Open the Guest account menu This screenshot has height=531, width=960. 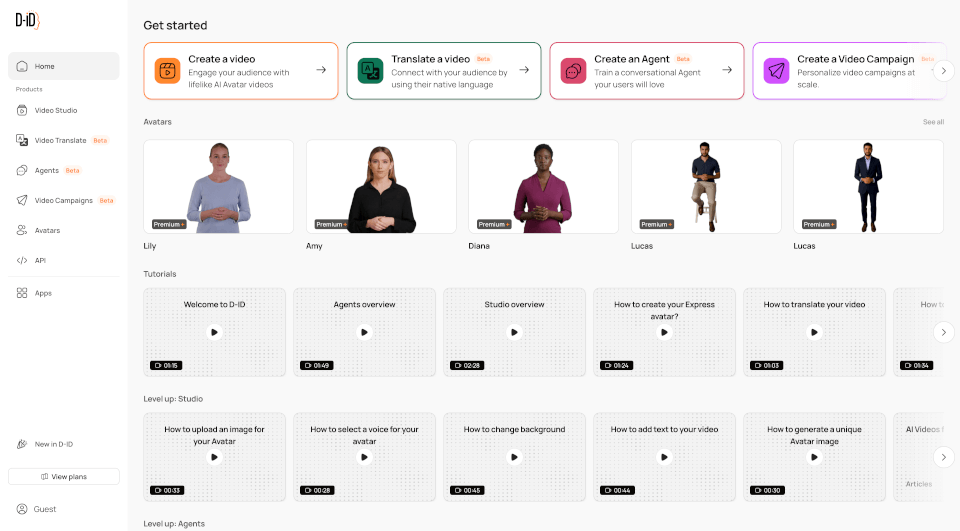coord(45,509)
